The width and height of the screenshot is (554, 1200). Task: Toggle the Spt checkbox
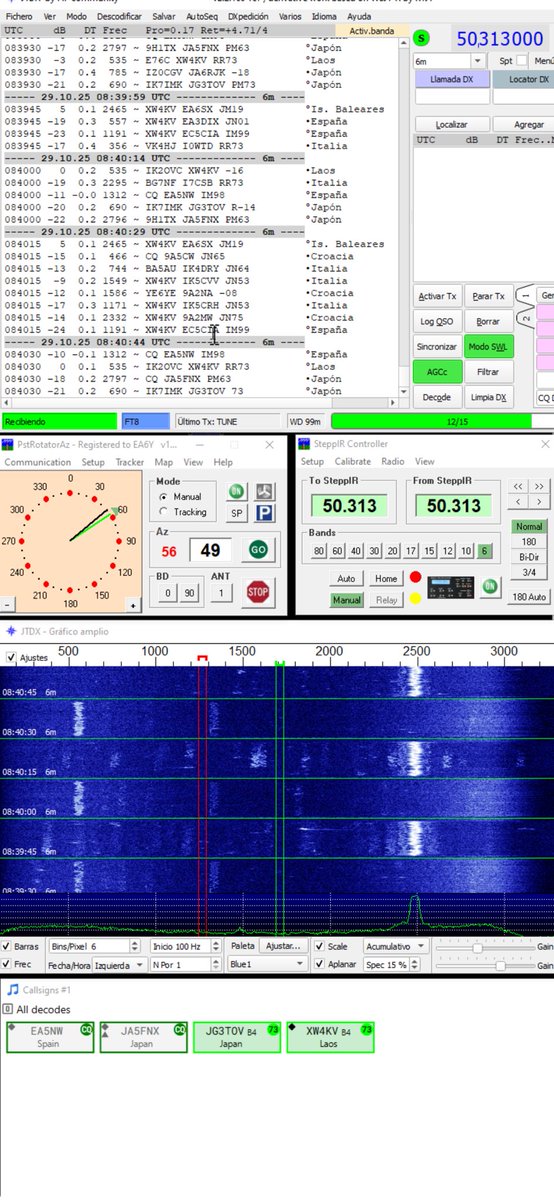point(521,62)
